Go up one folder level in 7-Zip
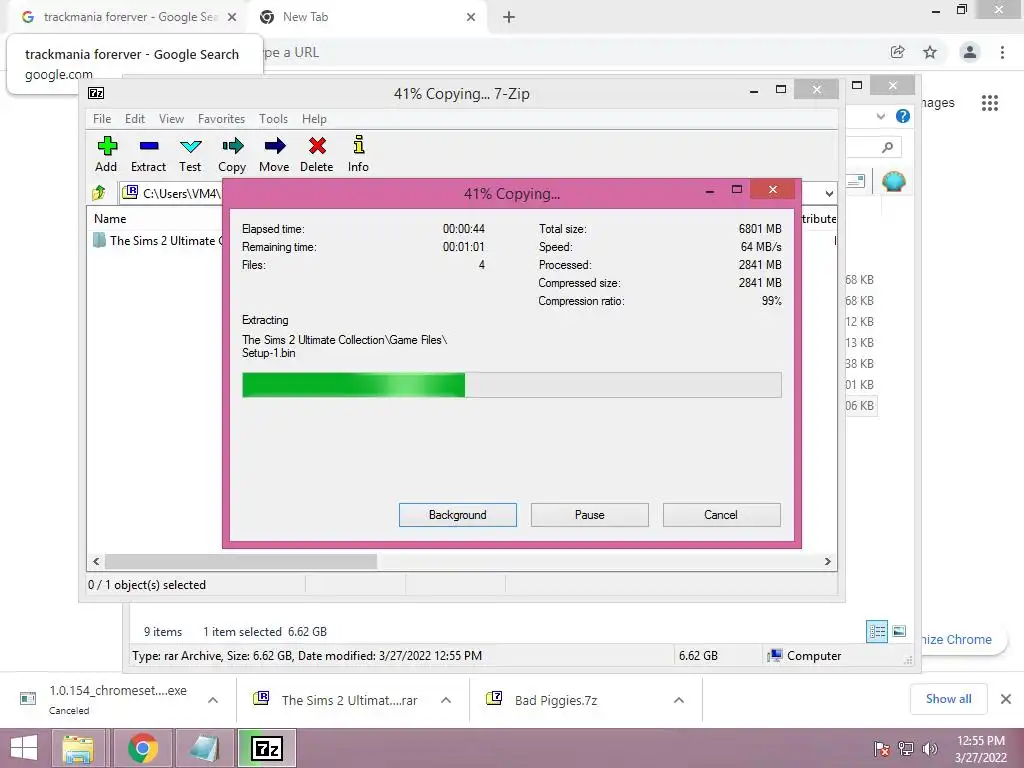 pyautogui.click(x=99, y=193)
